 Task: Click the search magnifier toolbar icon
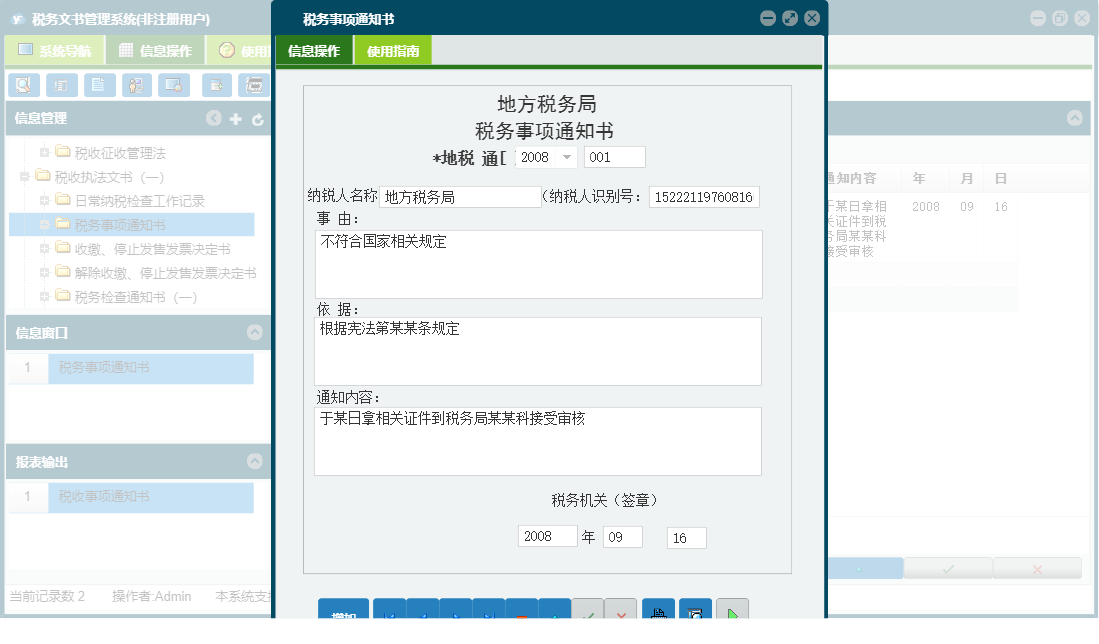coord(22,86)
